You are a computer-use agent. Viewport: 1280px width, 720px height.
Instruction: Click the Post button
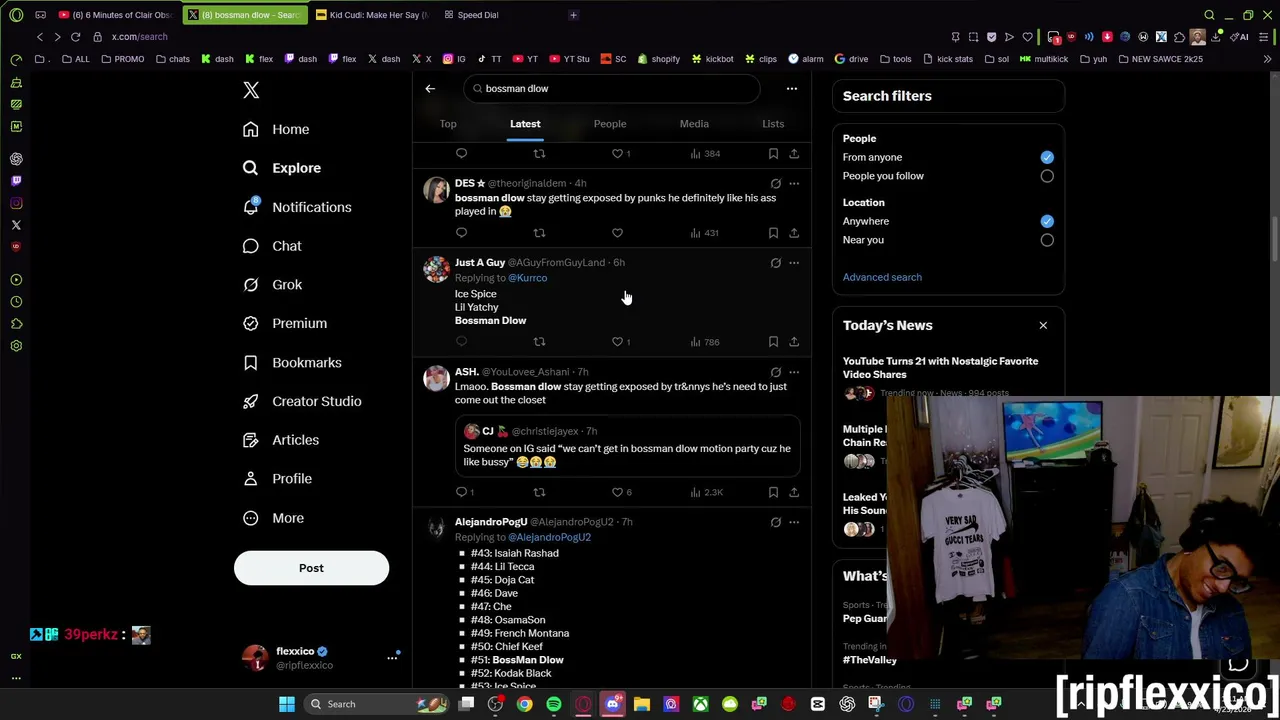point(311,568)
